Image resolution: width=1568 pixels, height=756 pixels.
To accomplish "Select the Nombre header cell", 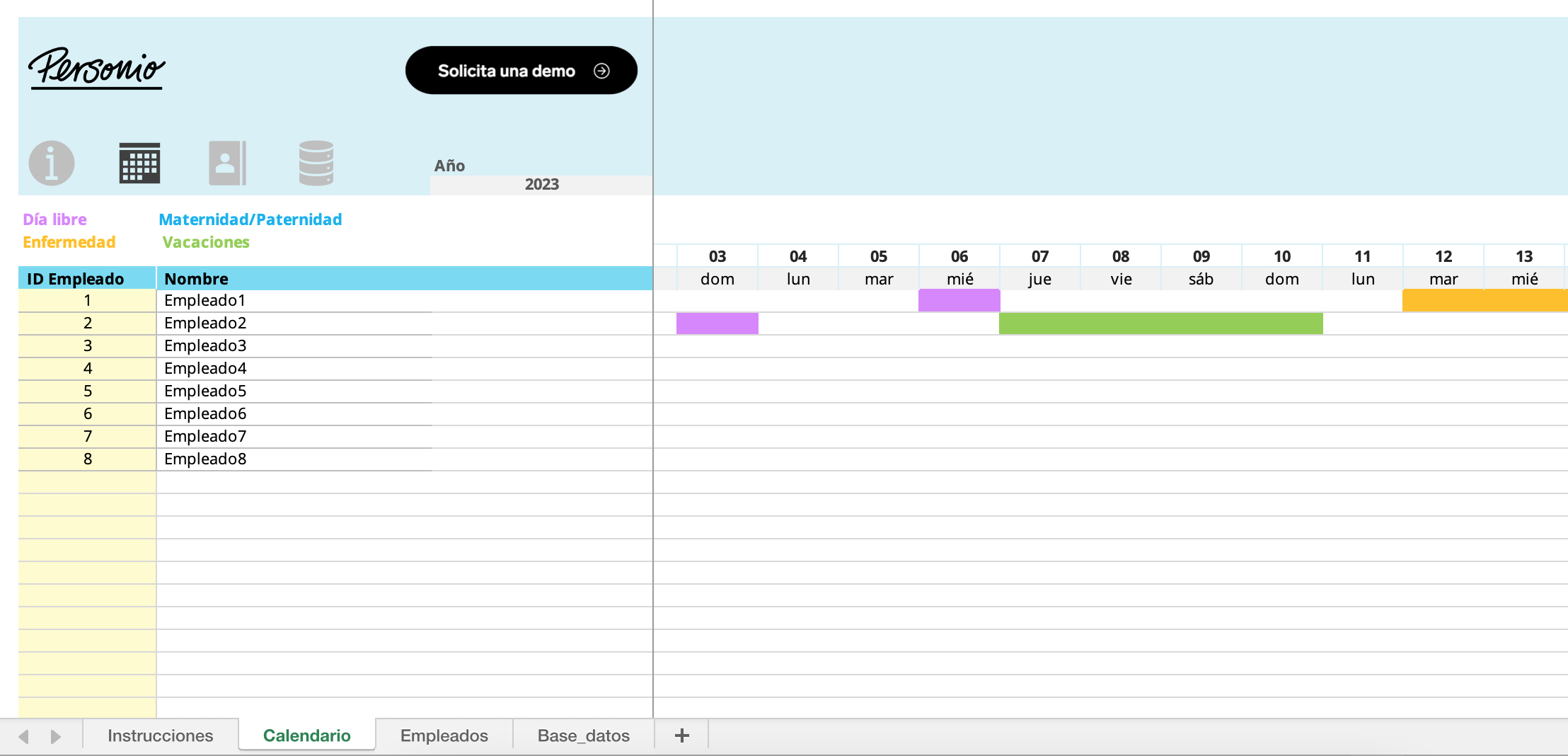I will click(405, 278).
